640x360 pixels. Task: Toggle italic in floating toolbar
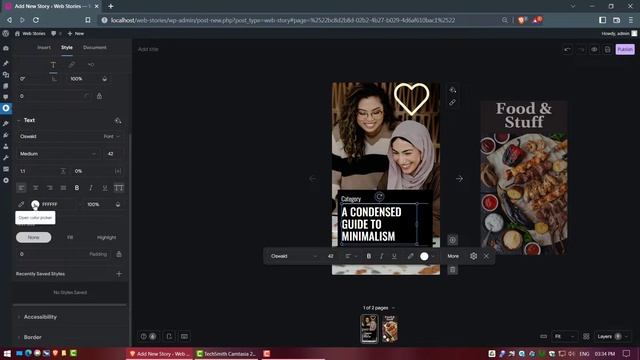pos(381,256)
